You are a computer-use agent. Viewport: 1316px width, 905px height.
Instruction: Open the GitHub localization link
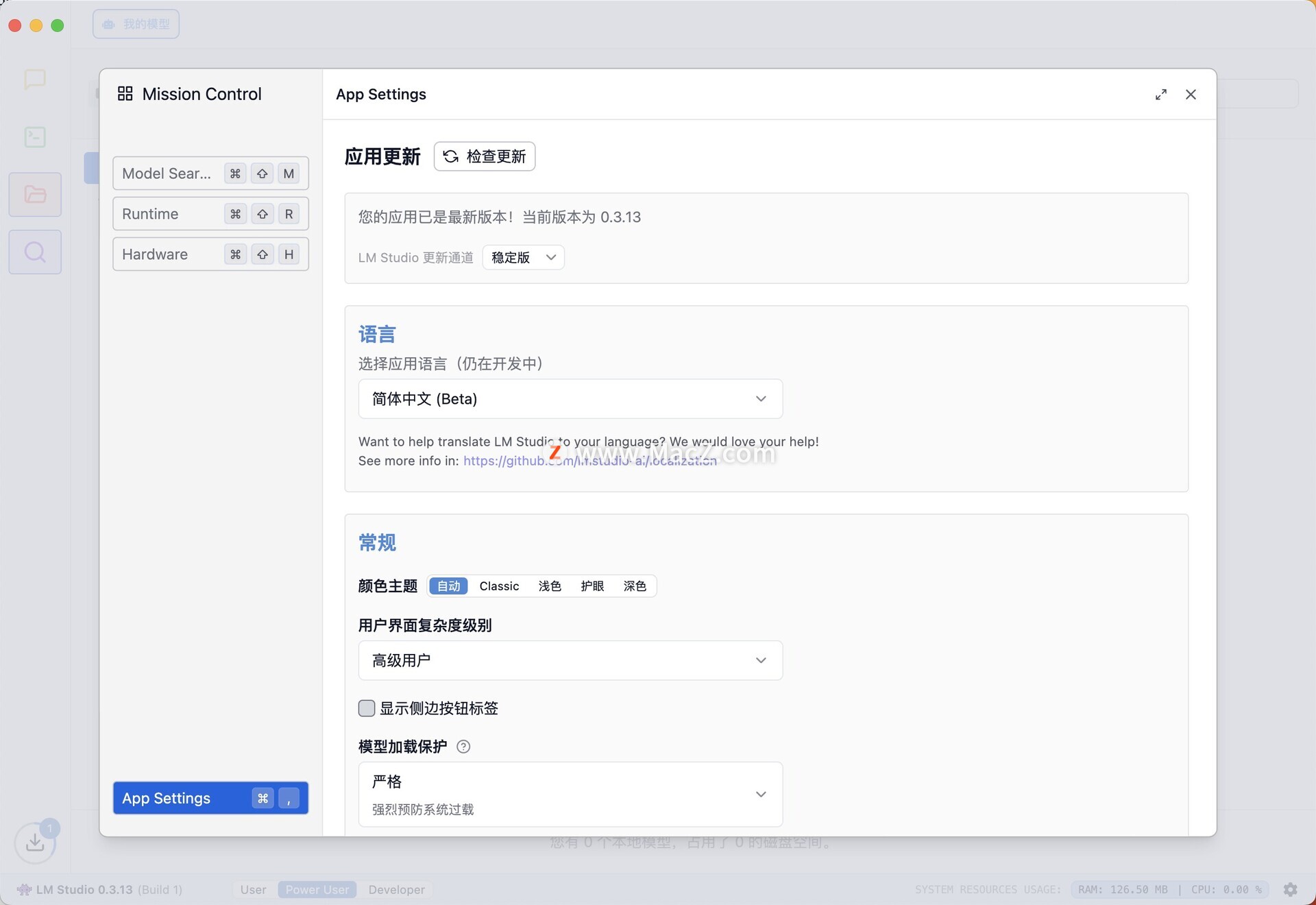[x=590, y=461]
